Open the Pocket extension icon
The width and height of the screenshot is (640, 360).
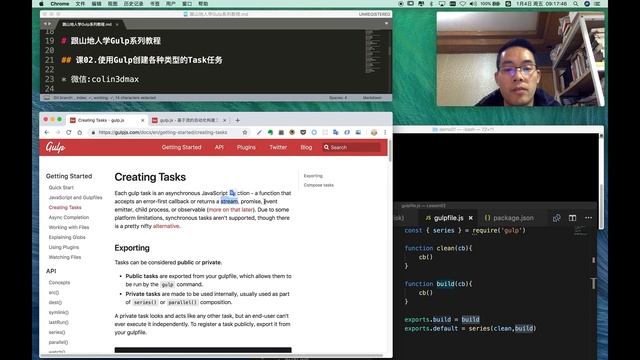tap(303, 132)
